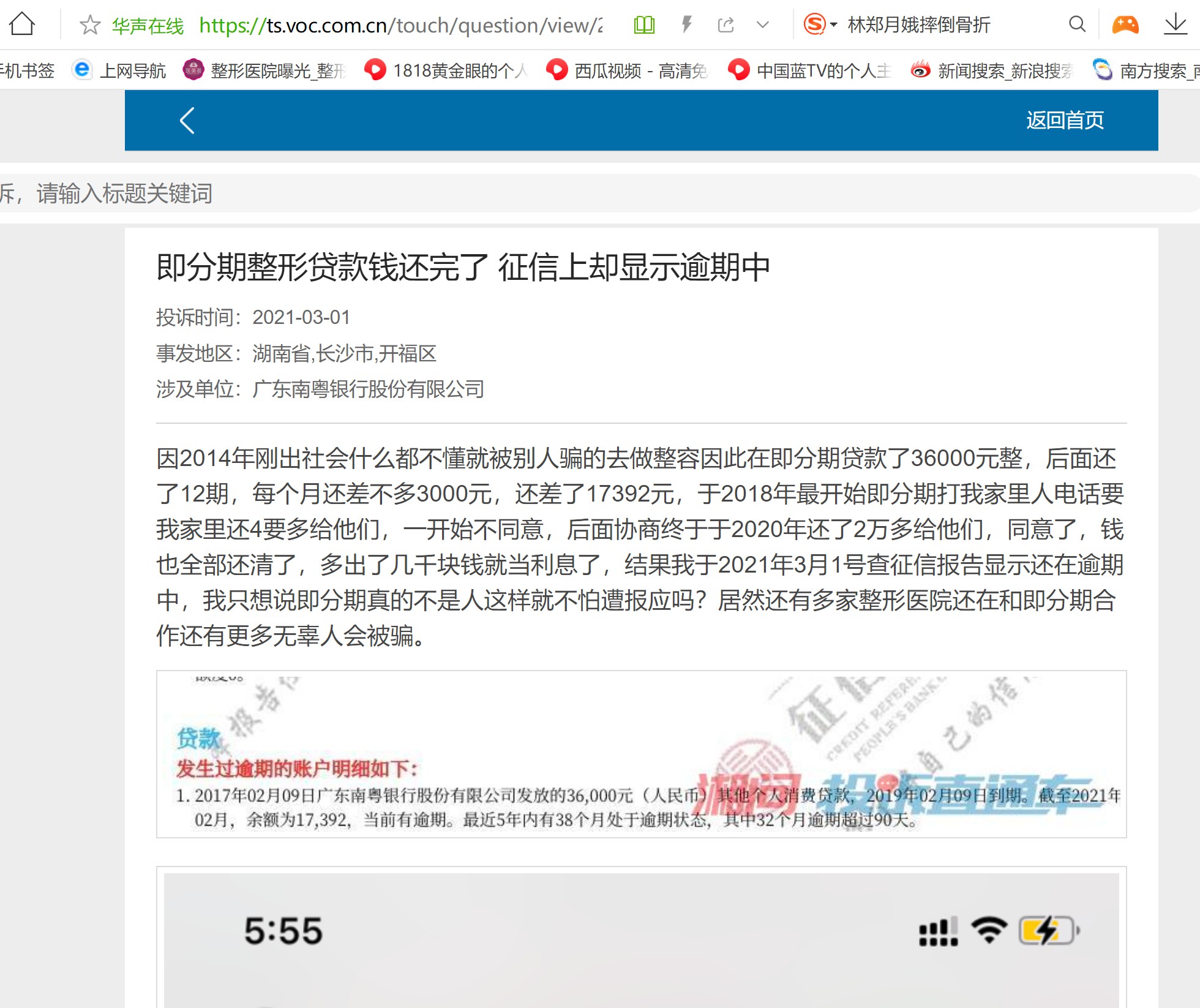Open 手机书签 bookmarks folder

pyautogui.click(x=27, y=70)
